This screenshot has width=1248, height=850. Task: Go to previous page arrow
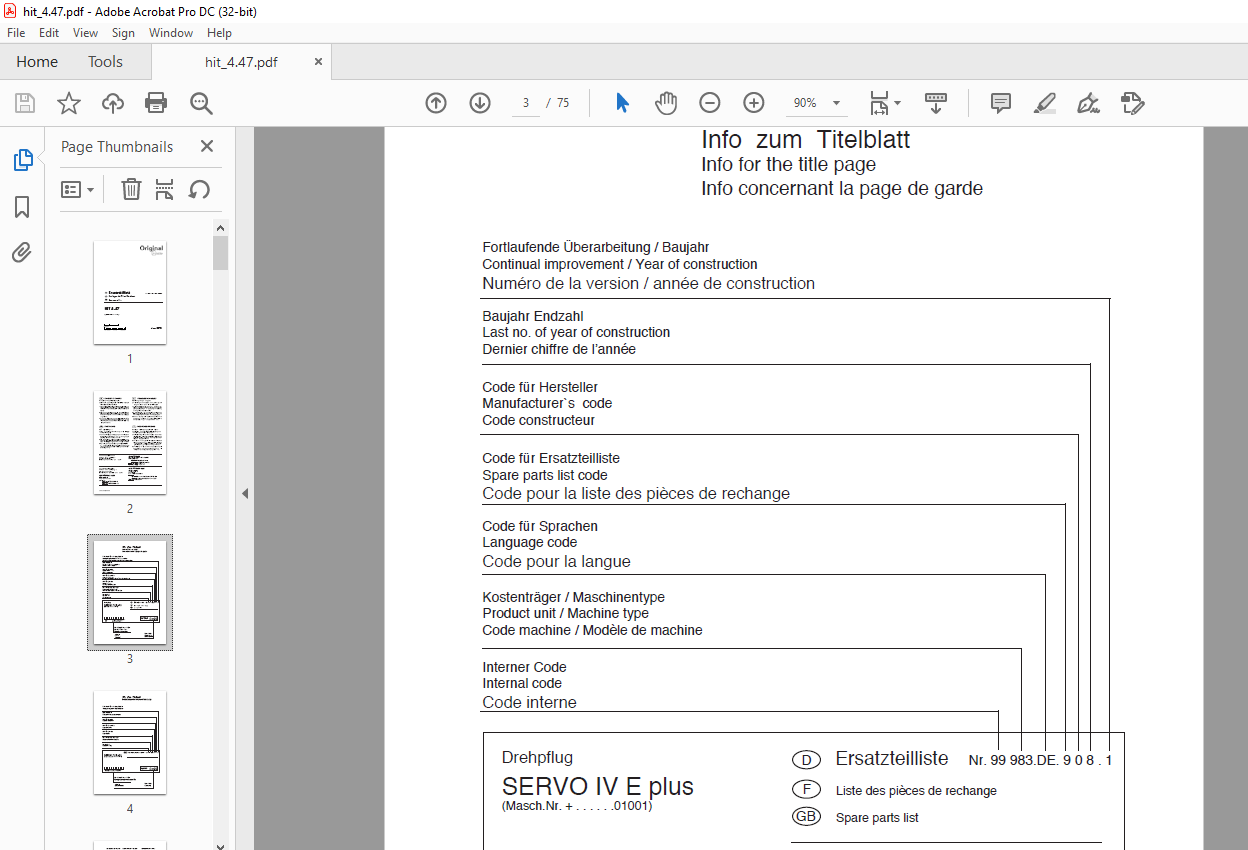click(x=436, y=103)
